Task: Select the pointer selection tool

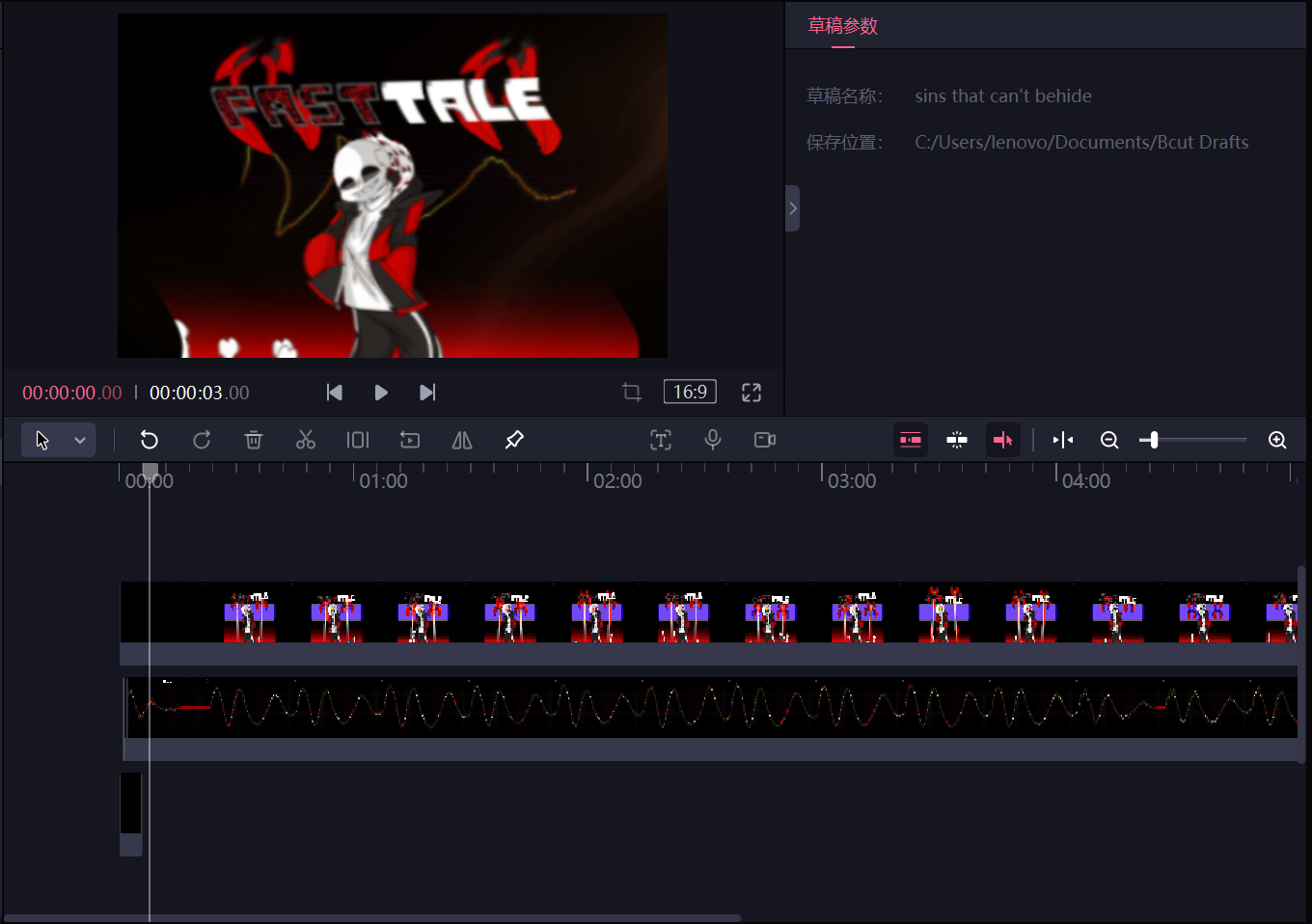Action: (42, 441)
